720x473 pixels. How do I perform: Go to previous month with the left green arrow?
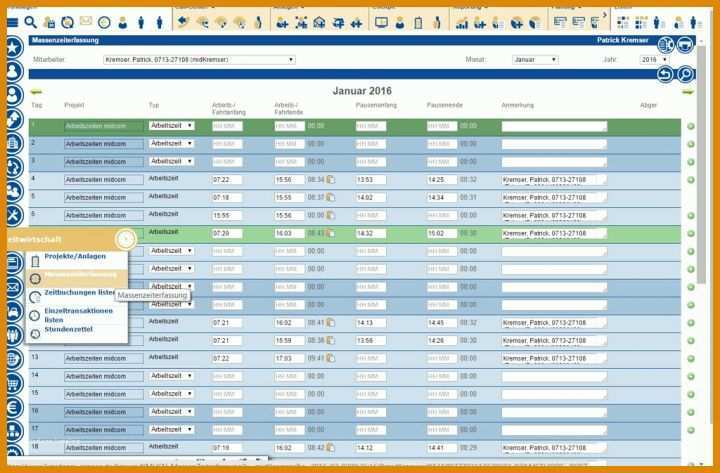[36, 92]
